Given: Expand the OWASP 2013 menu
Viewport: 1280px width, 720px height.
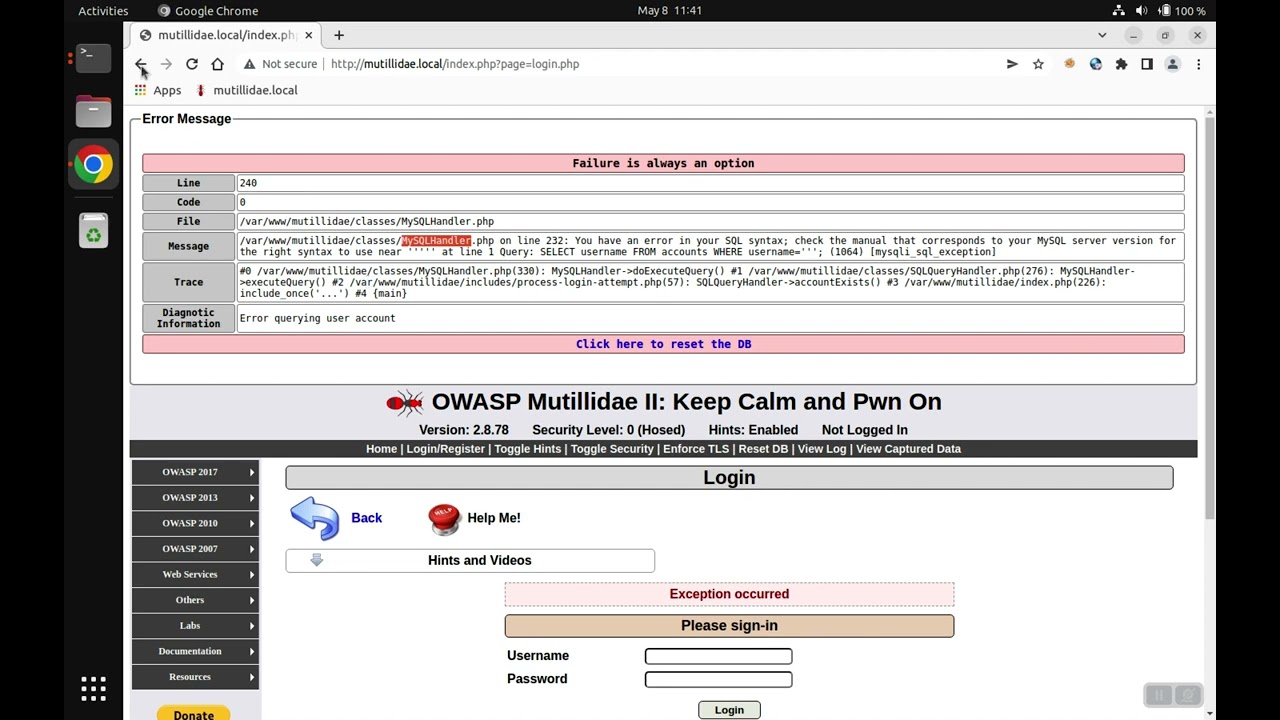Looking at the screenshot, I should click(x=195, y=497).
